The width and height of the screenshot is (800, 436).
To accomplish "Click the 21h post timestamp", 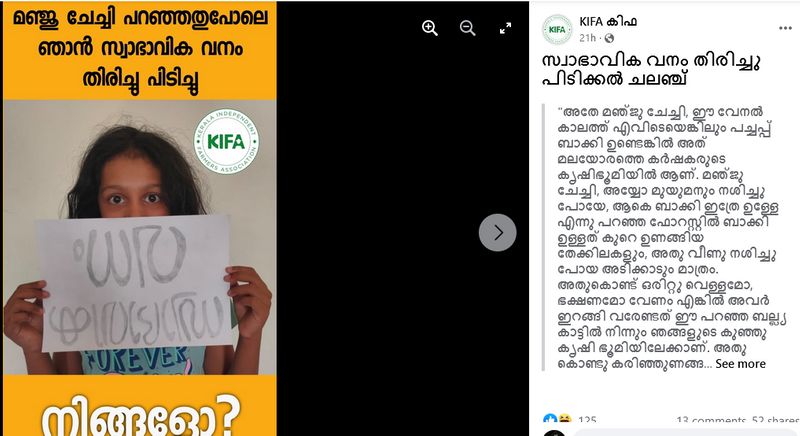I will (x=587, y=38).
